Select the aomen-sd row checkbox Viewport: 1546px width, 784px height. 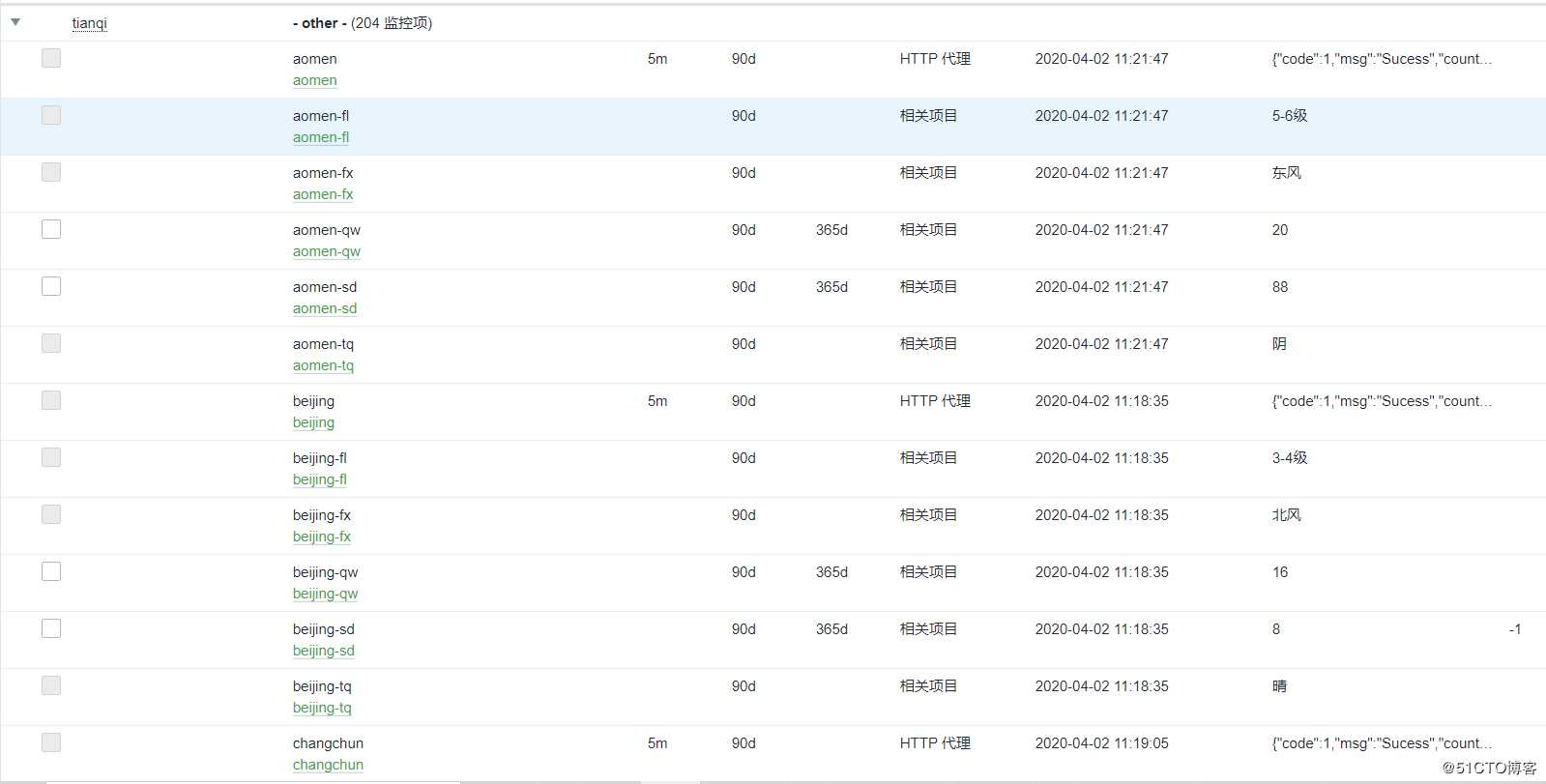pos(51,286)
